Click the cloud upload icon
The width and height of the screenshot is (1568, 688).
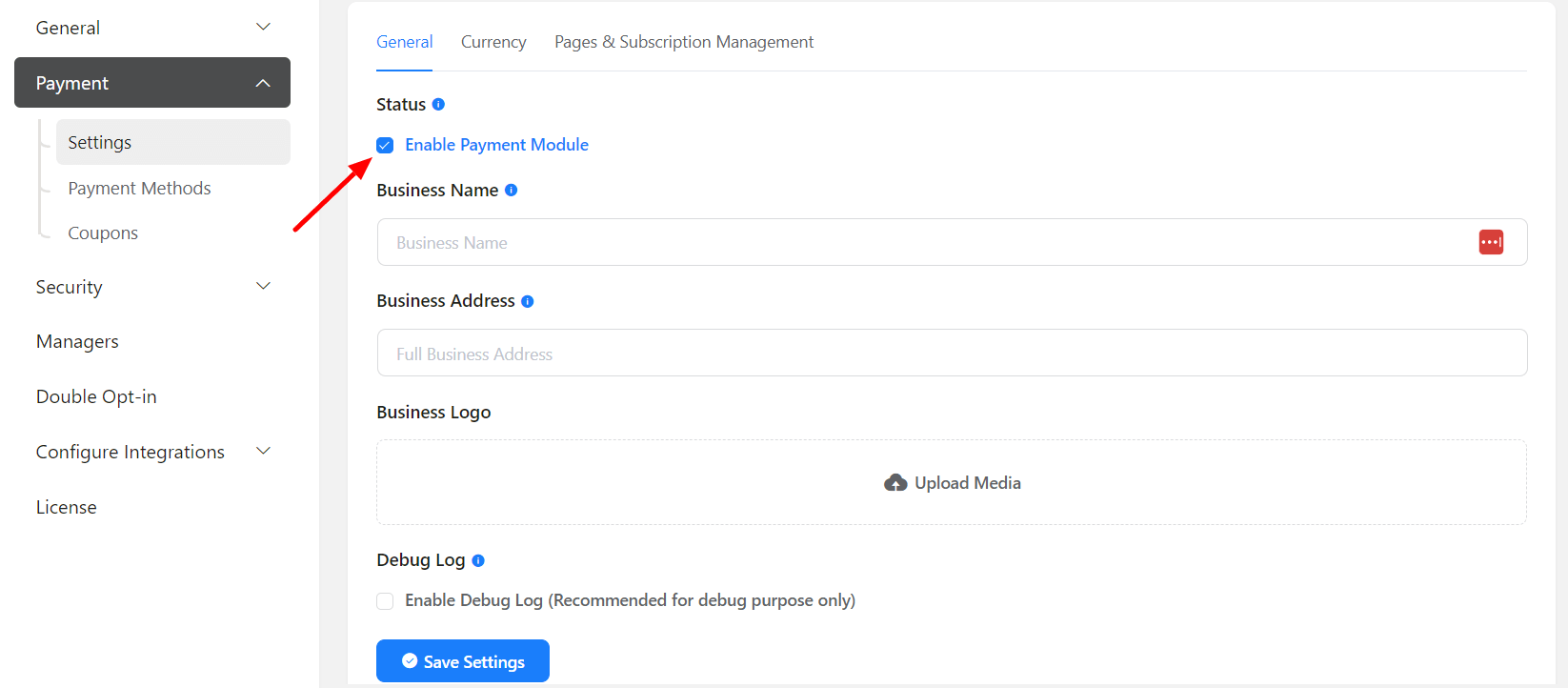(895, 483)
